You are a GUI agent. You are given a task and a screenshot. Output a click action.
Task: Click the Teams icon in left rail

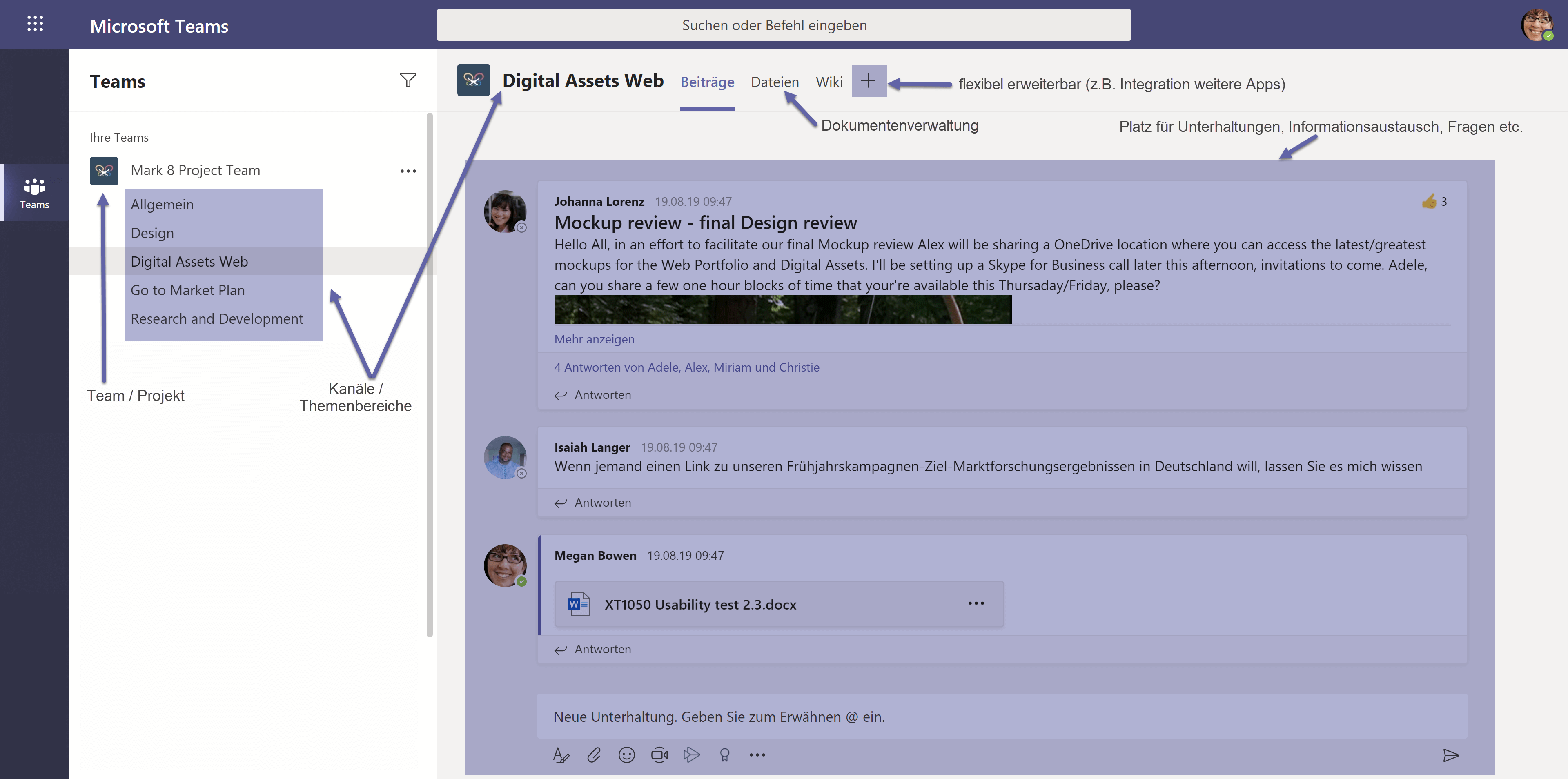tap(35, 193)
